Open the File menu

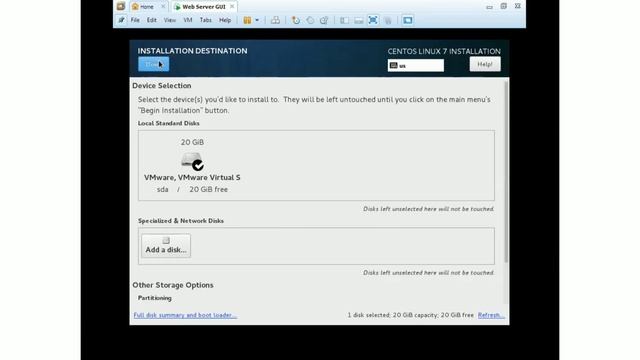tap(135, 20)
